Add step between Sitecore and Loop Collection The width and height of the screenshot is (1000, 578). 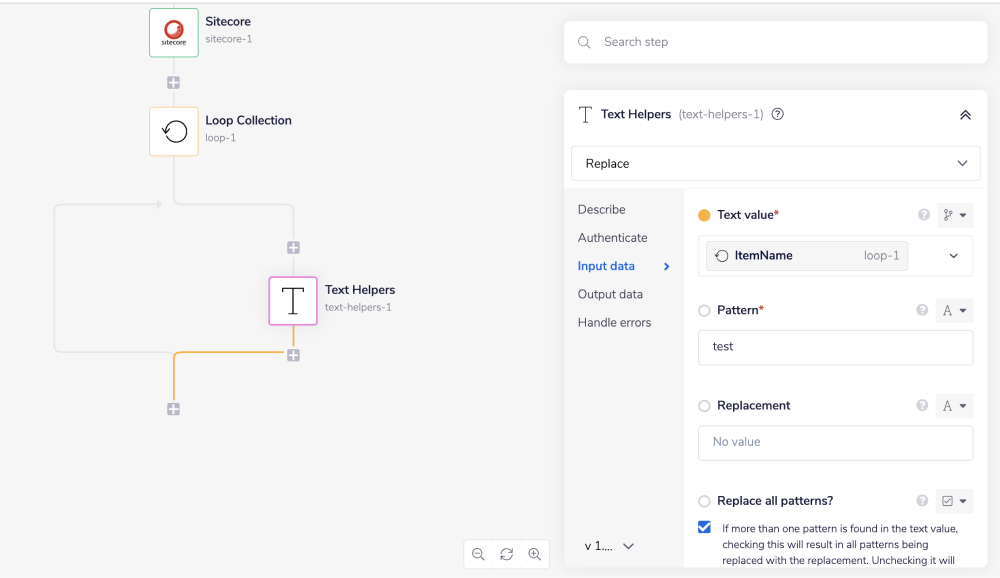(x=173, y=83)
